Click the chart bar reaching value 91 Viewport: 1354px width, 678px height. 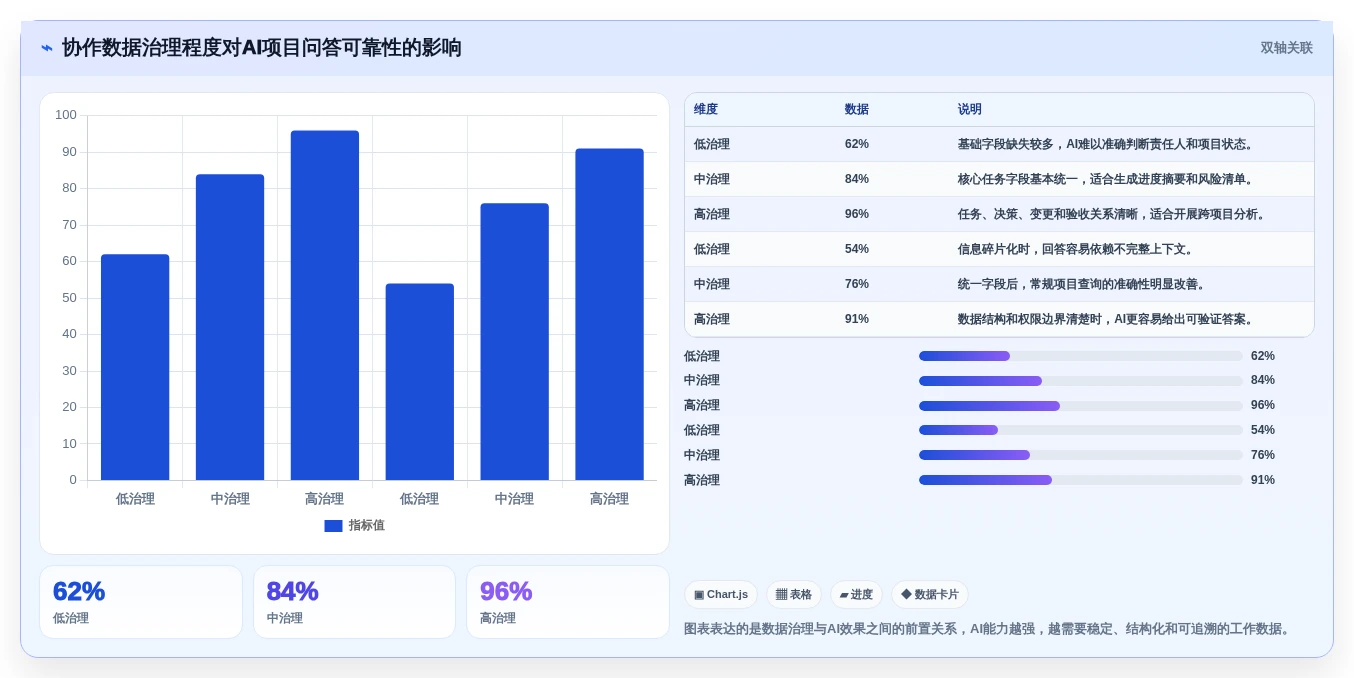[609, 314]
